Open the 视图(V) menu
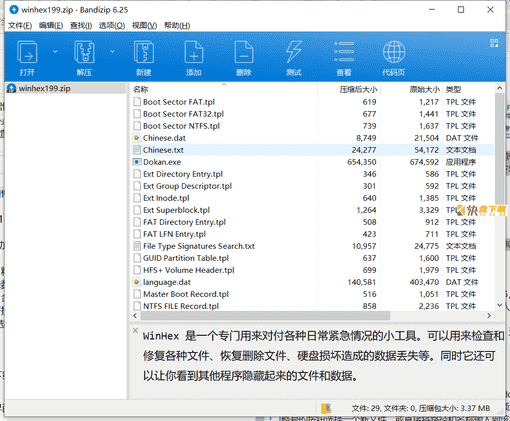The height and width of the screenshot is (421, 510). [x=144, y=25]
